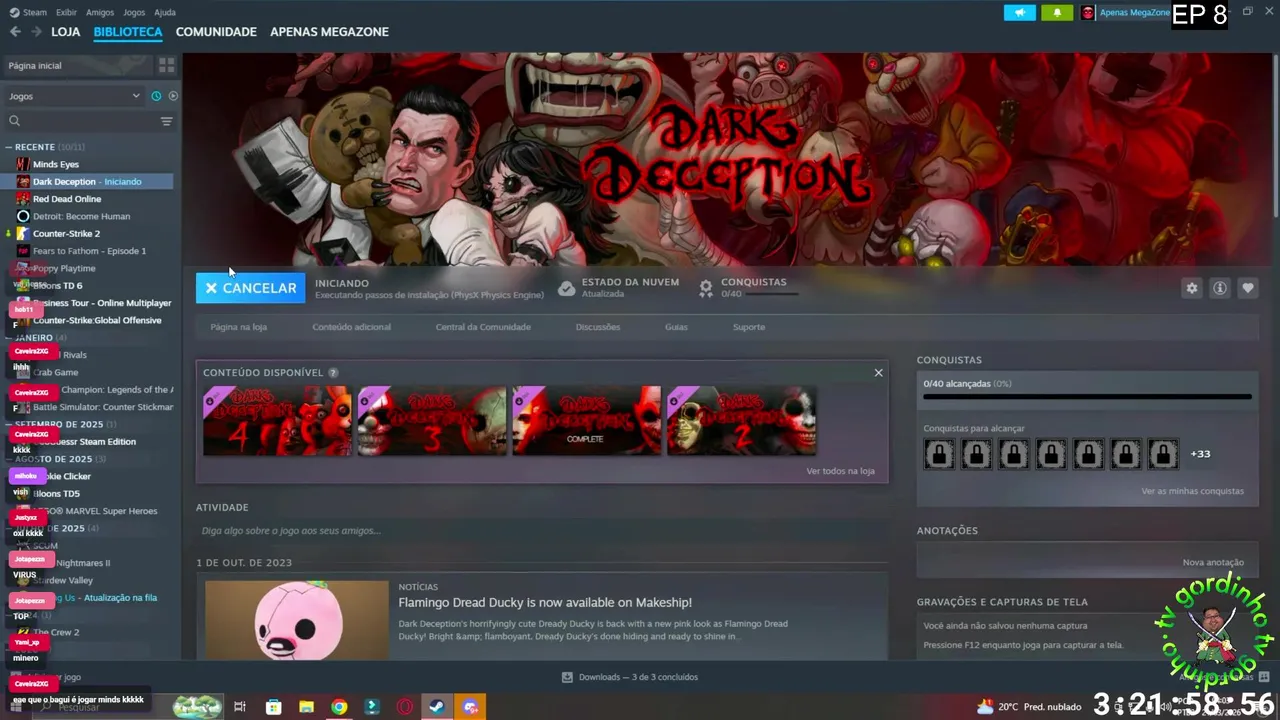
Task: Open the Steam menu
Action: (29, 12)
